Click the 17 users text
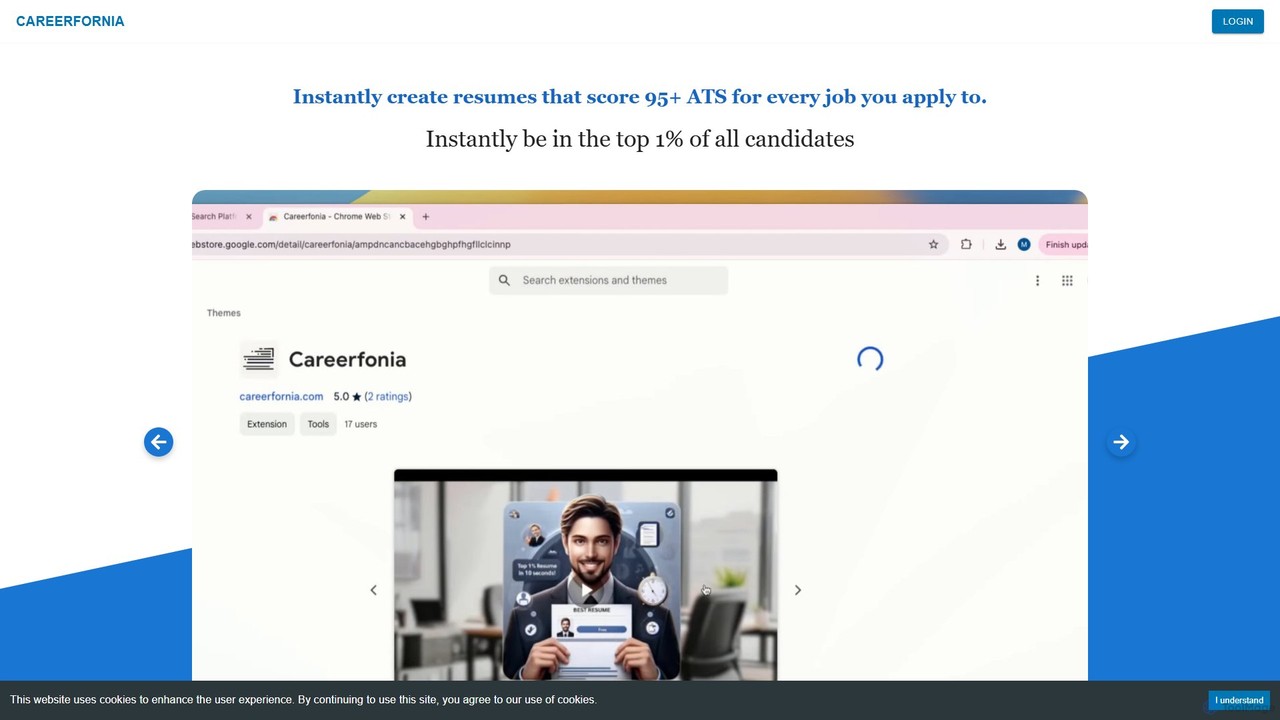Viewport: 1280px width, 720px height. click(361, 424)
